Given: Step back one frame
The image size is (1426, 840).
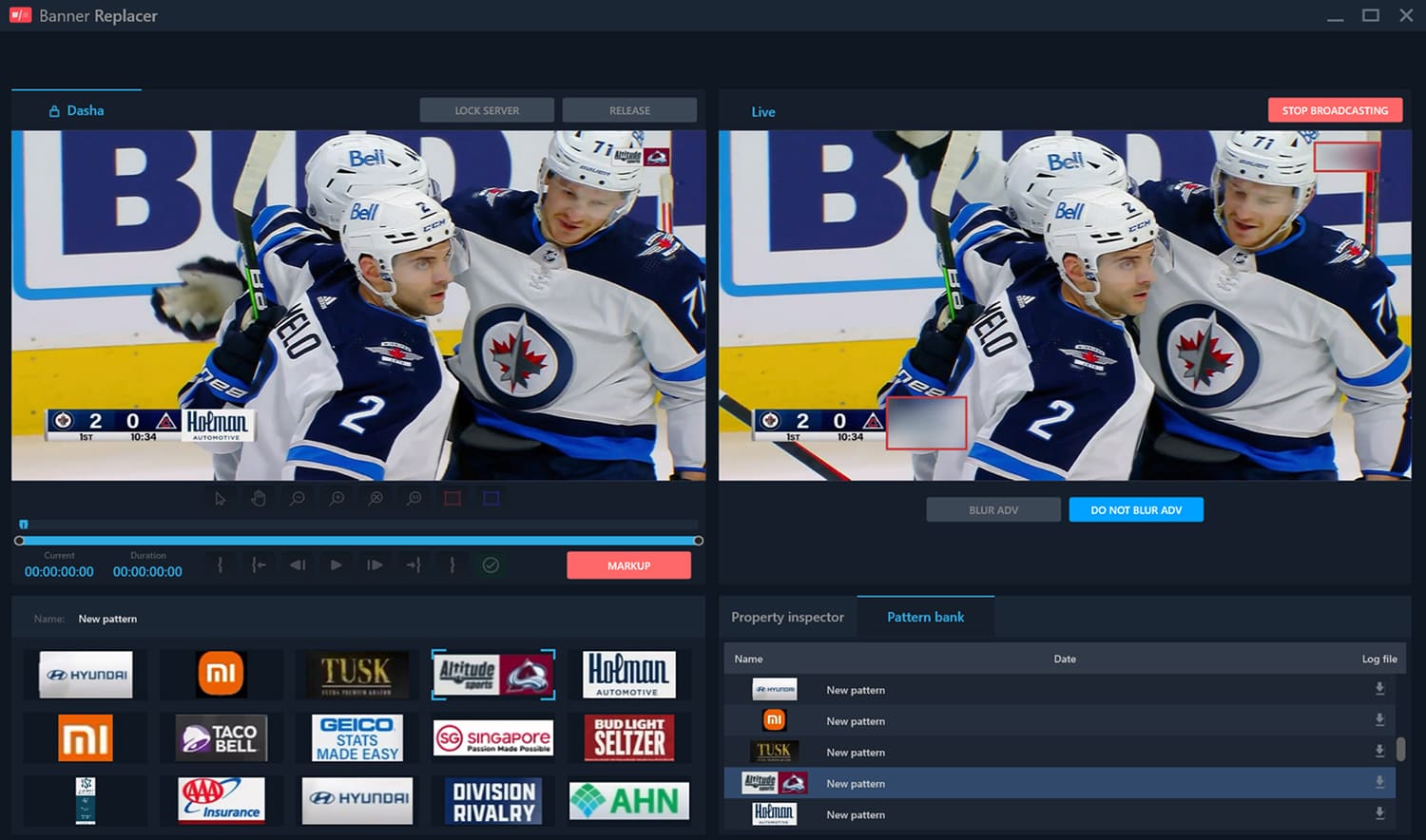Looking at the screenshot, I should 298,564.
